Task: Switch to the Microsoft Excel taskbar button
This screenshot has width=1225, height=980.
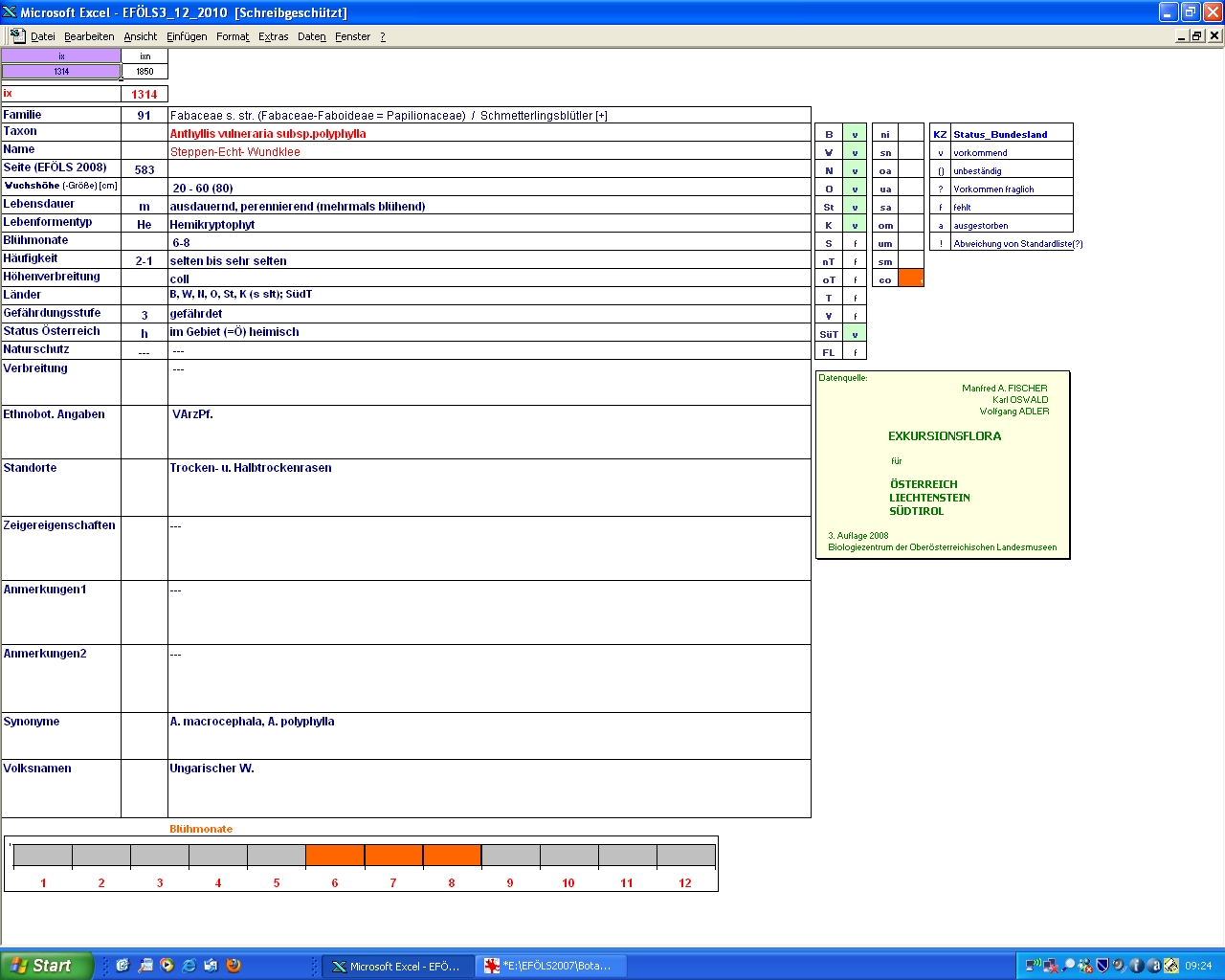Action: 397,966
